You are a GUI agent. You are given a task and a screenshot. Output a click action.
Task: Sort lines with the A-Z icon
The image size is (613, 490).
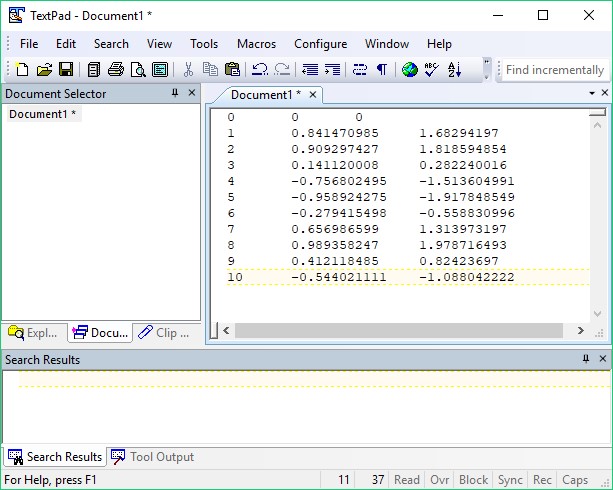[454, 70]
